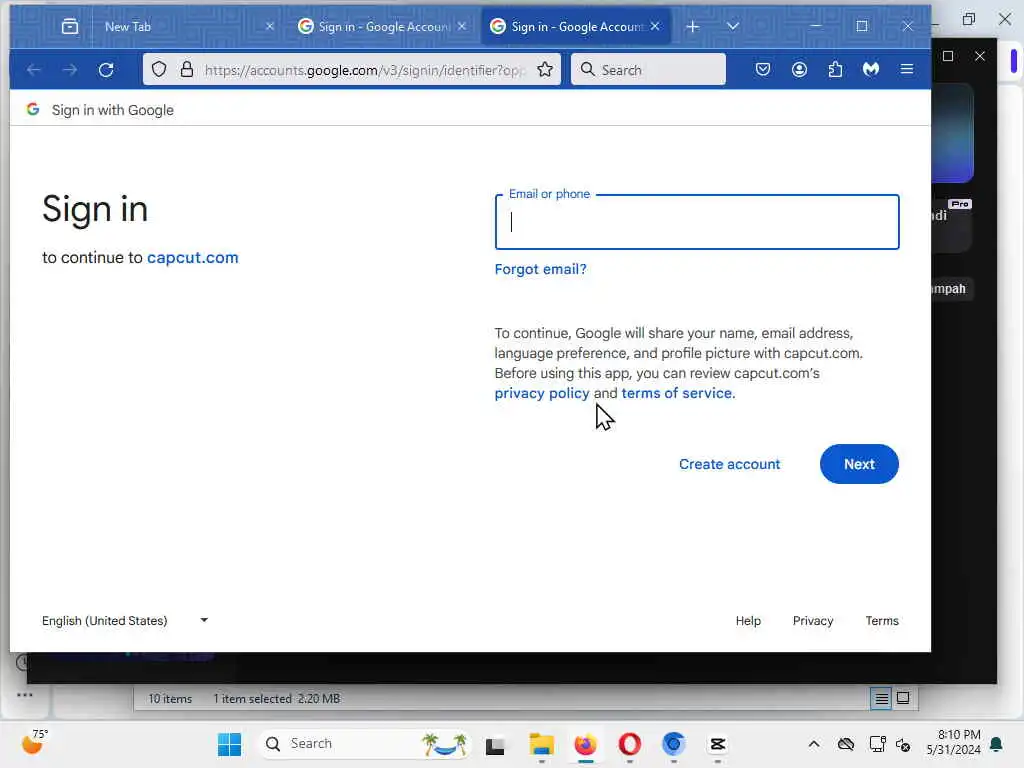This screenshot has height=768, width=1024.
Task: Open the Forgot email? link
Action: click(x=540, y=269)
